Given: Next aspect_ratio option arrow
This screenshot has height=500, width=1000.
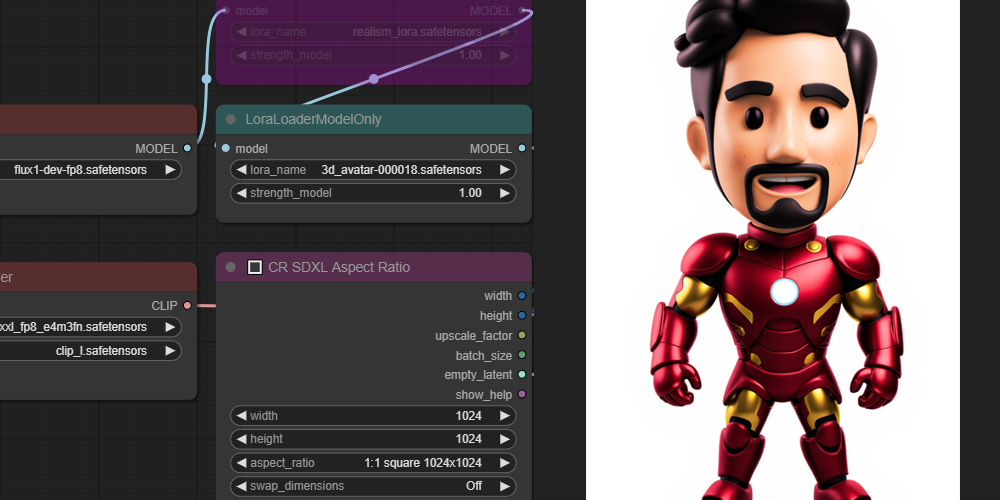Looking at the screenshot, I should [504, 463].
